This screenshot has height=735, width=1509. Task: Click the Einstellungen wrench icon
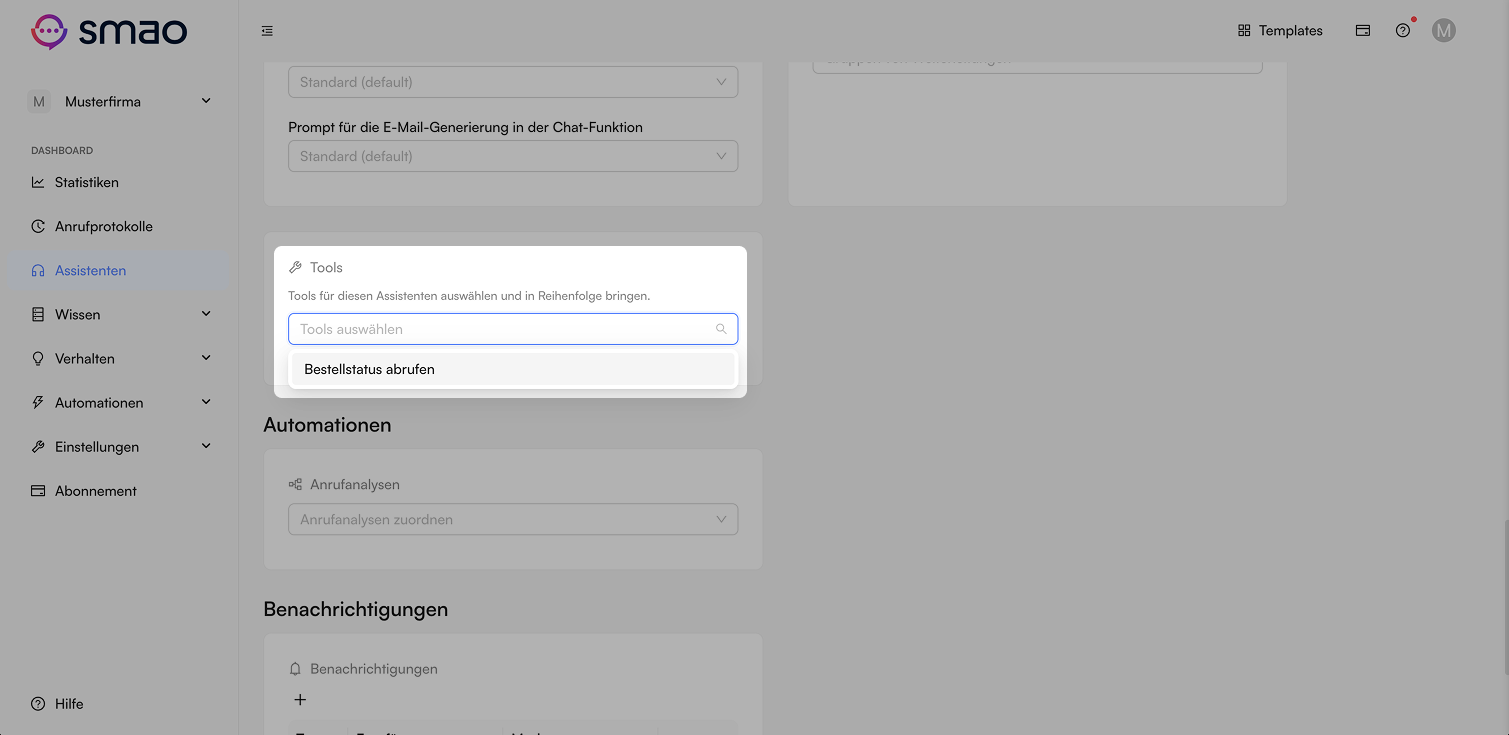click(38, 446)
